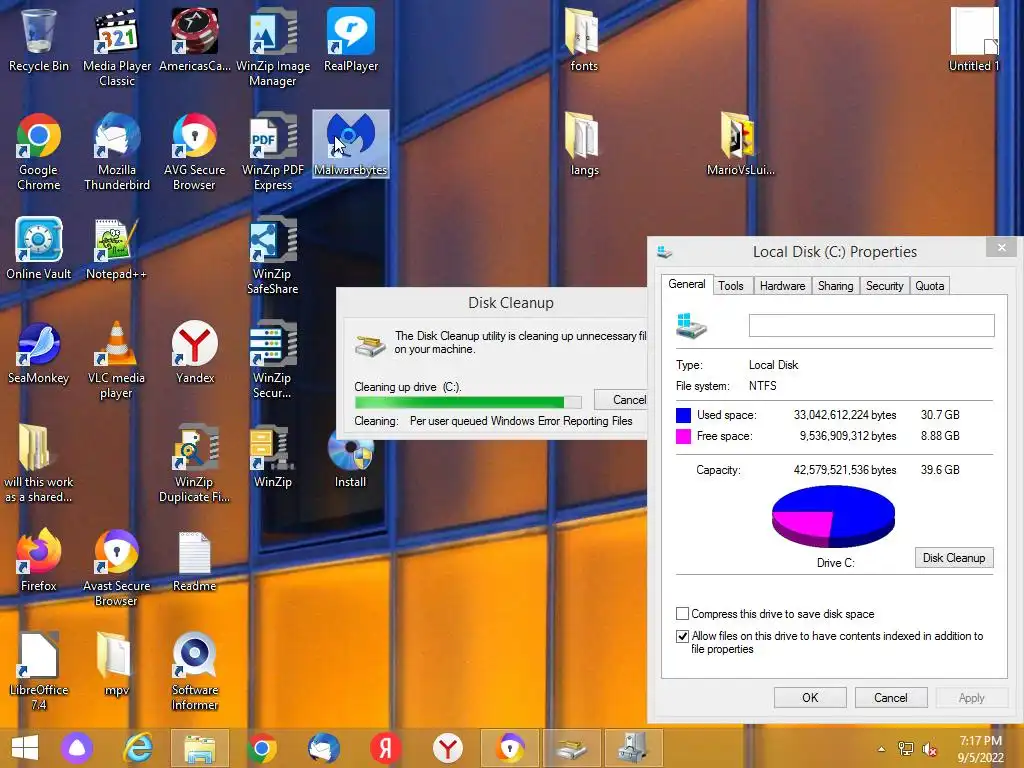Click the Disk Cleanup button in Properties

pos(953,558)
